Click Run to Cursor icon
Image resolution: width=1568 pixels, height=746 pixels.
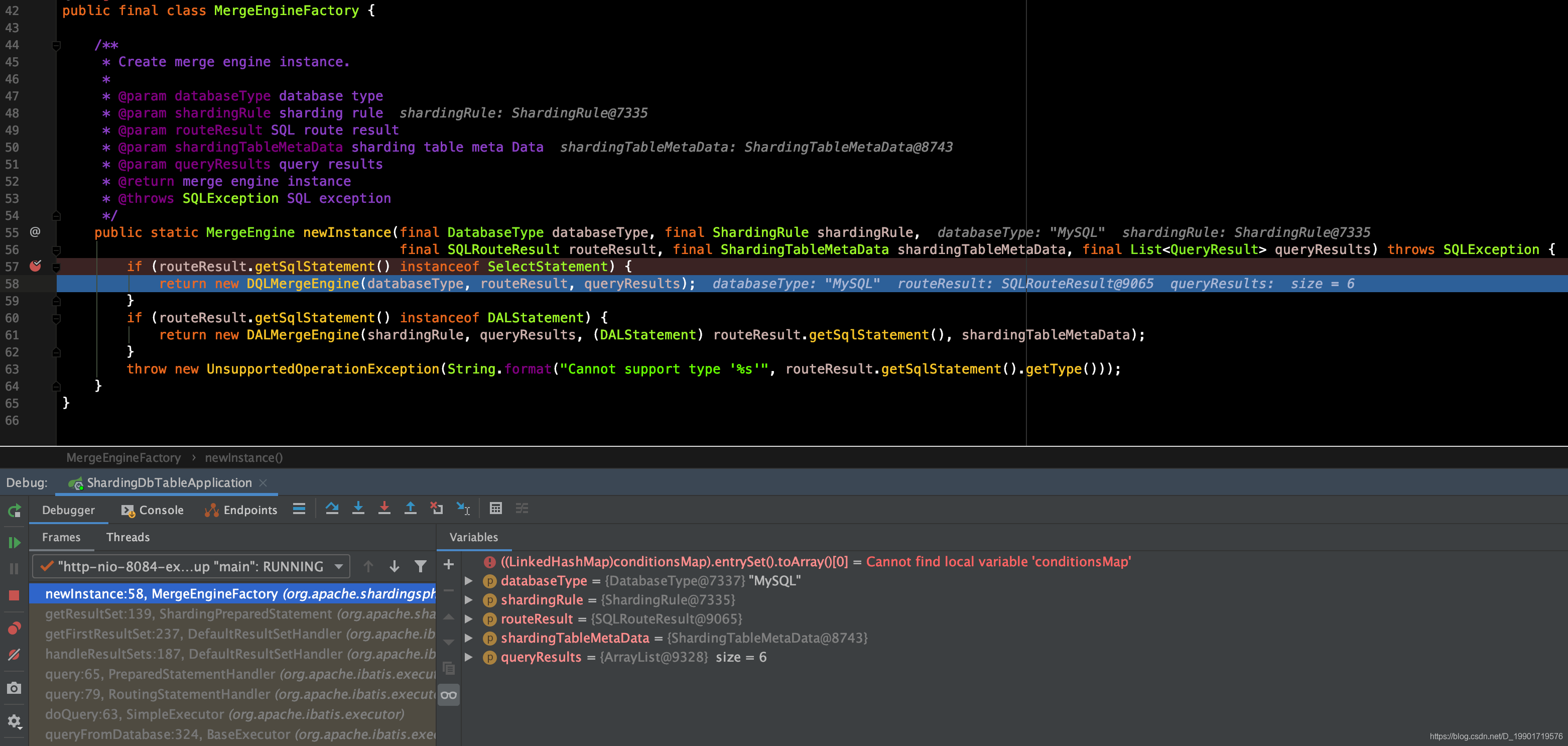(463, 509)
